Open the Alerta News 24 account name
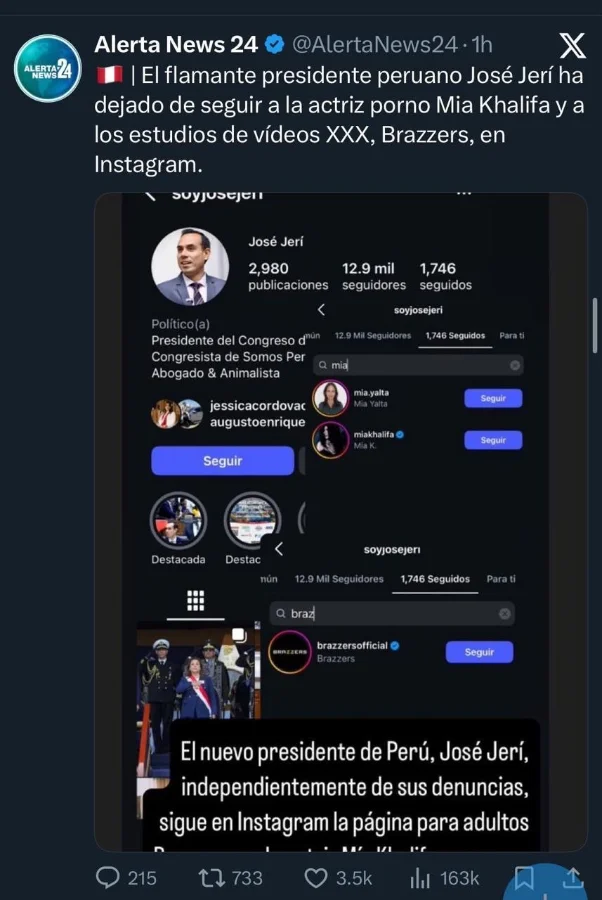This screenshot has width=602, height=900. point(176,44)
